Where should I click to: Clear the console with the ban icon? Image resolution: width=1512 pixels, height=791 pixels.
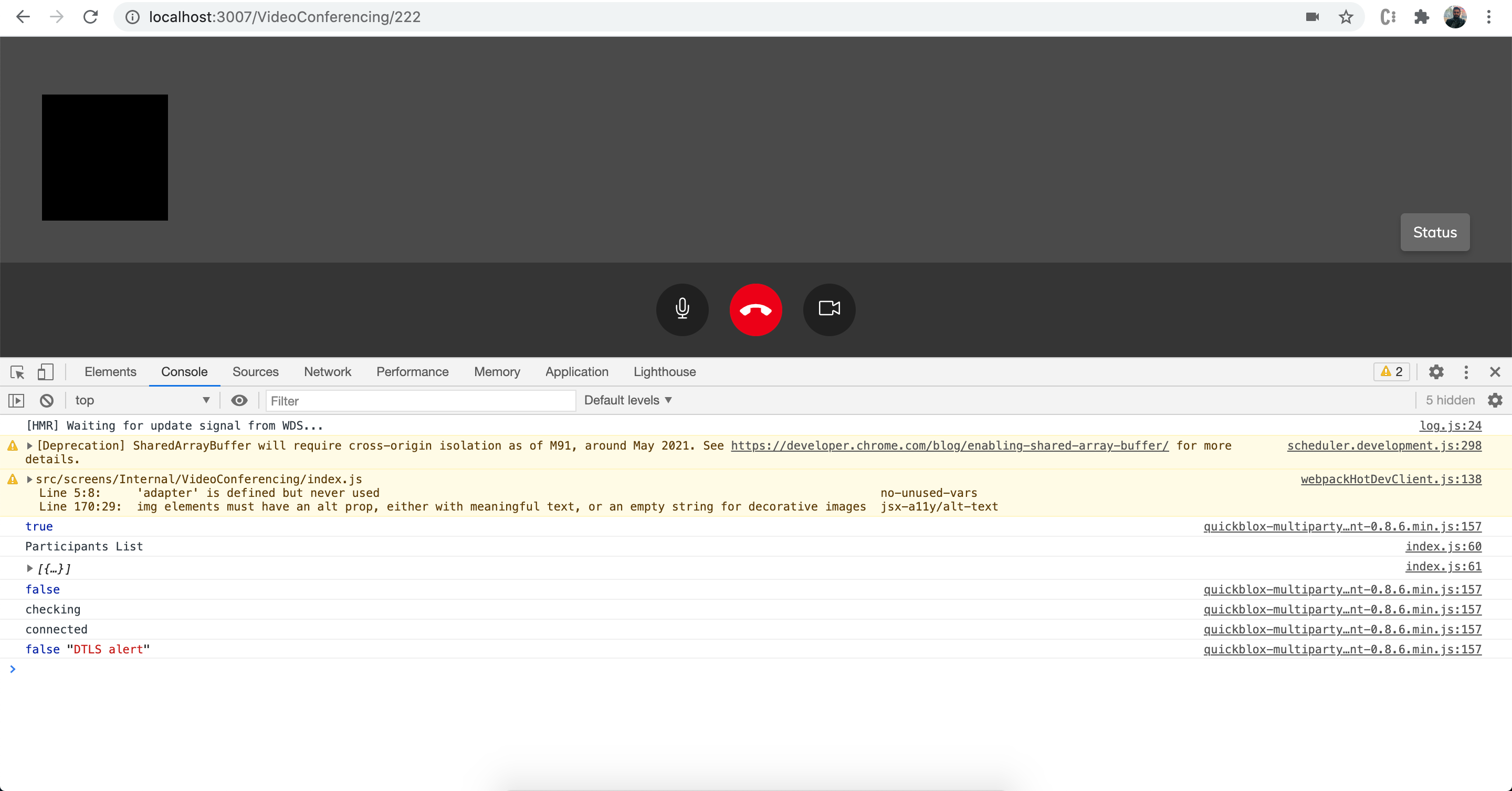click(x=46, y=401)
